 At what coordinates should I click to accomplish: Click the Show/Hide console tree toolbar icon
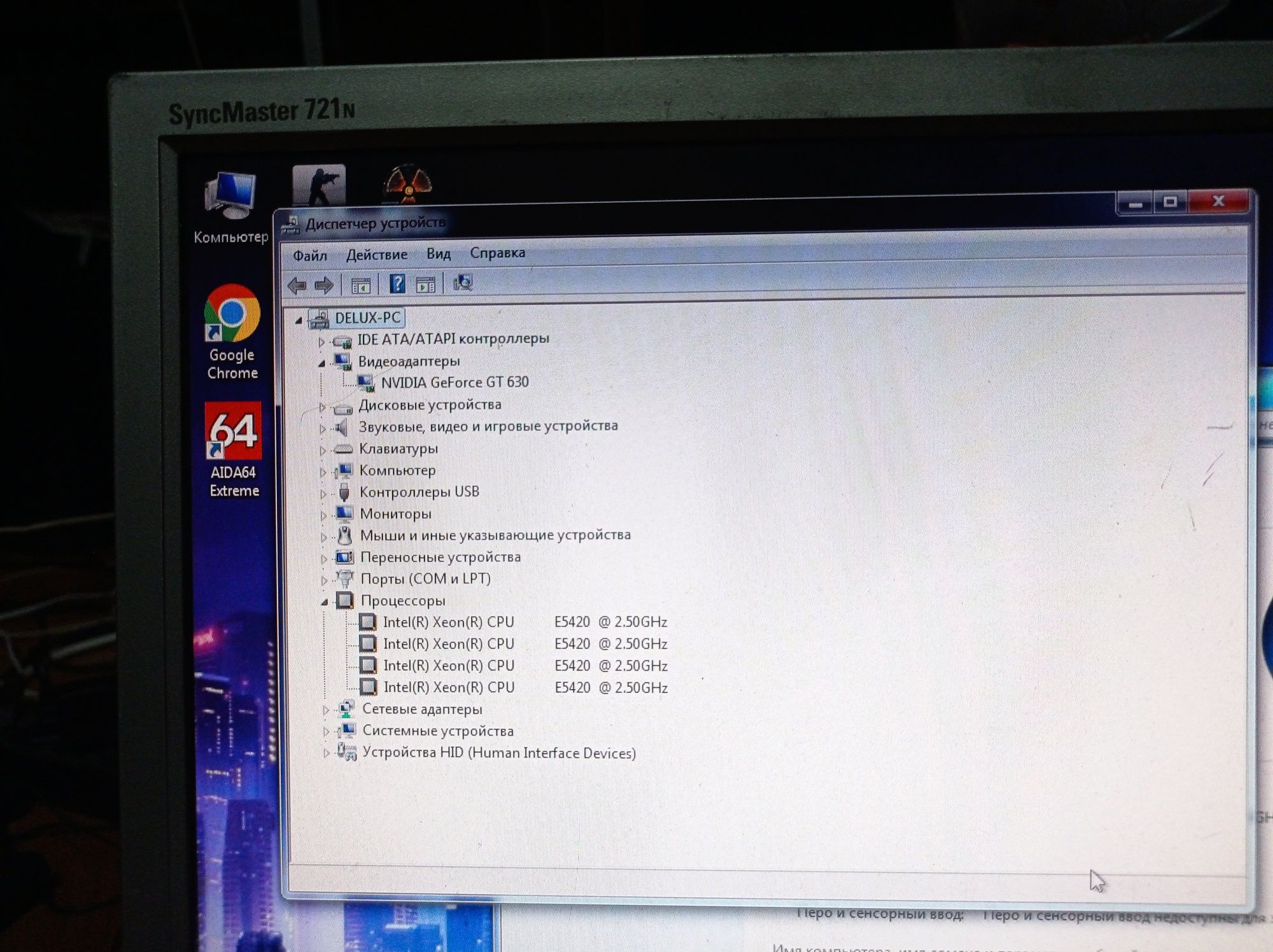pyautogui.click(x=361, y=285)
